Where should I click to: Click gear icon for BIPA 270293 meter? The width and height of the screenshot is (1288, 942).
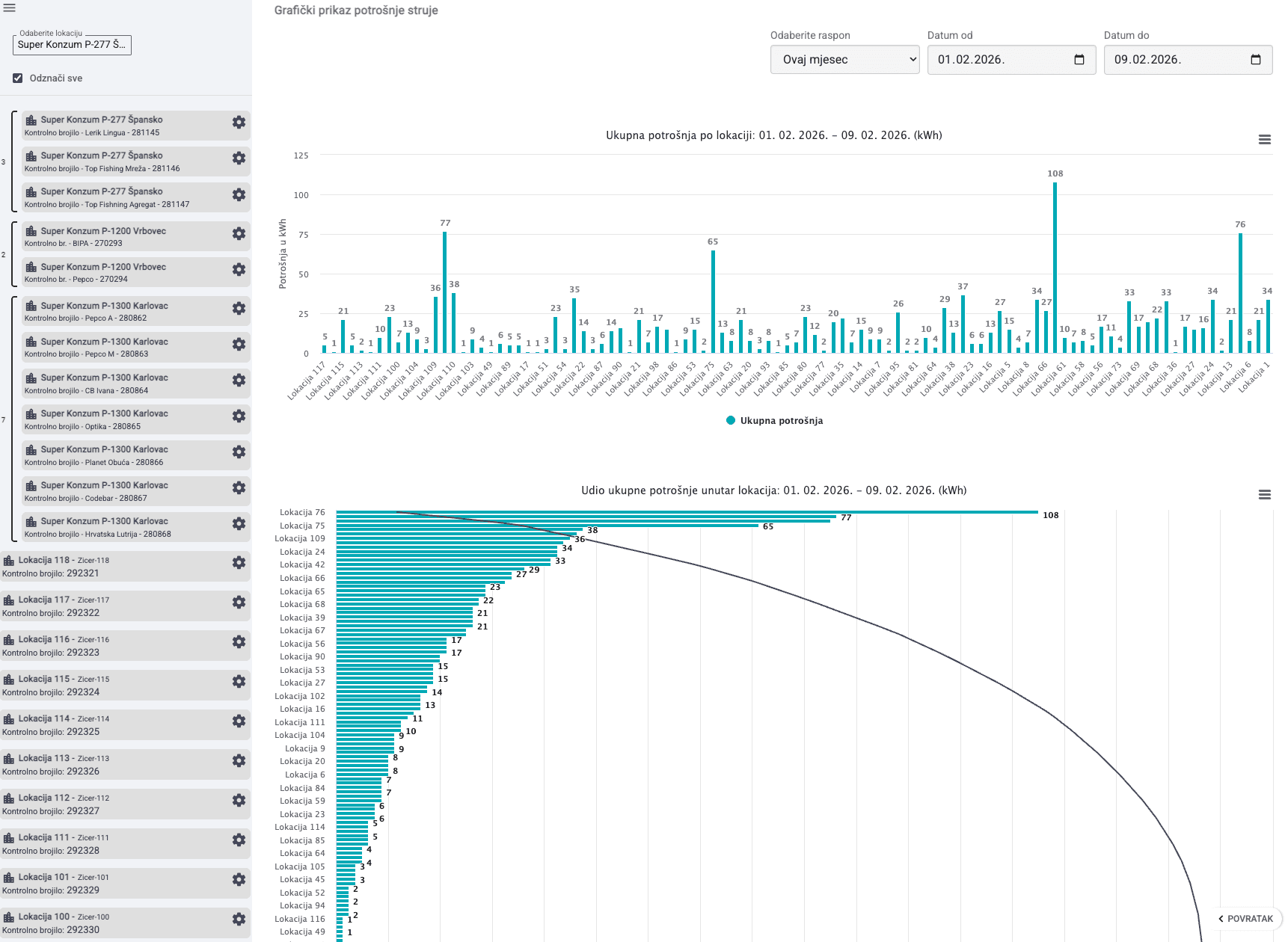coord(239,234)
